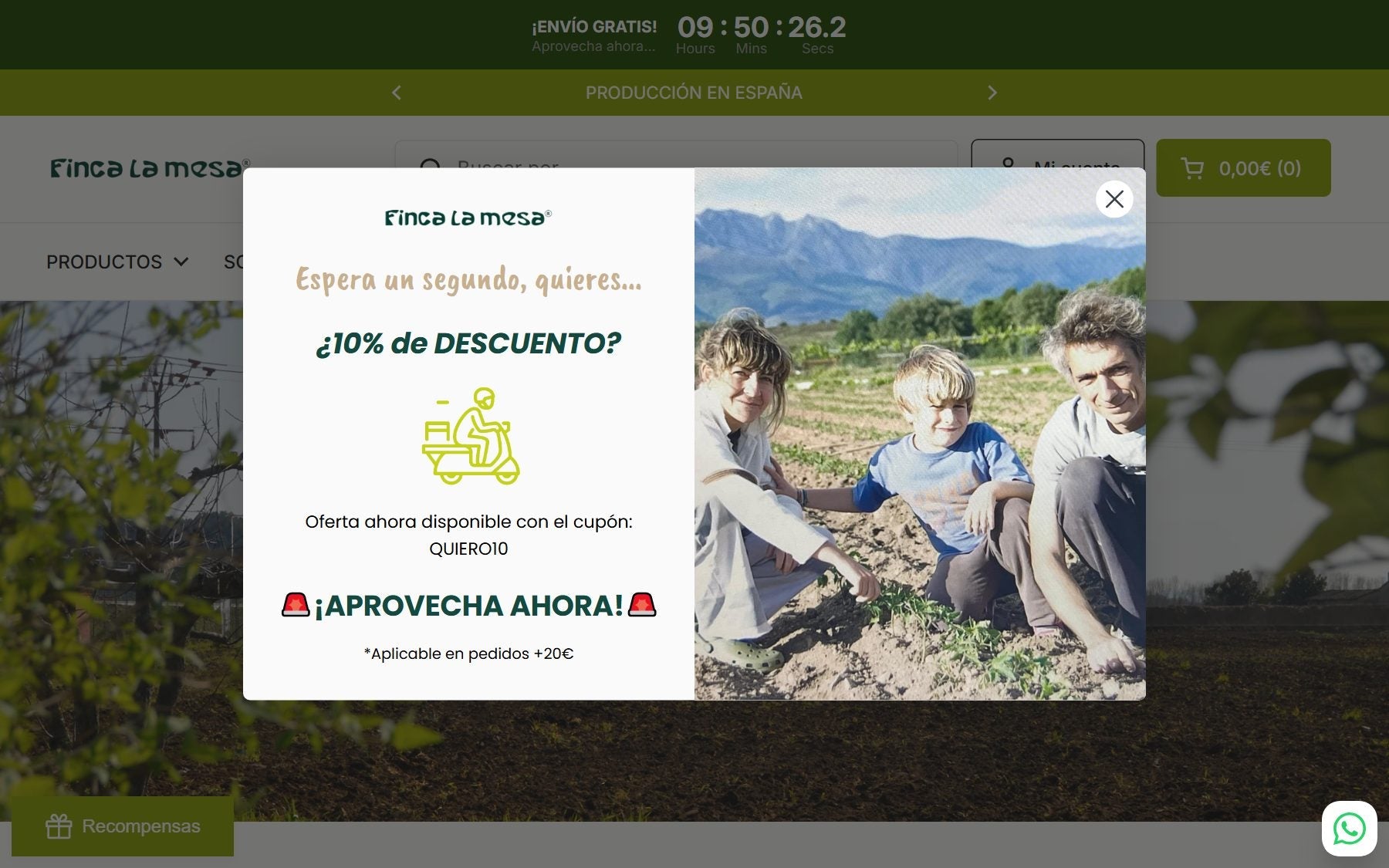Click the Aprovecha ahora... subtitle in top bar
Screen dimensions: 1389x868
click(x=593, y=46)
